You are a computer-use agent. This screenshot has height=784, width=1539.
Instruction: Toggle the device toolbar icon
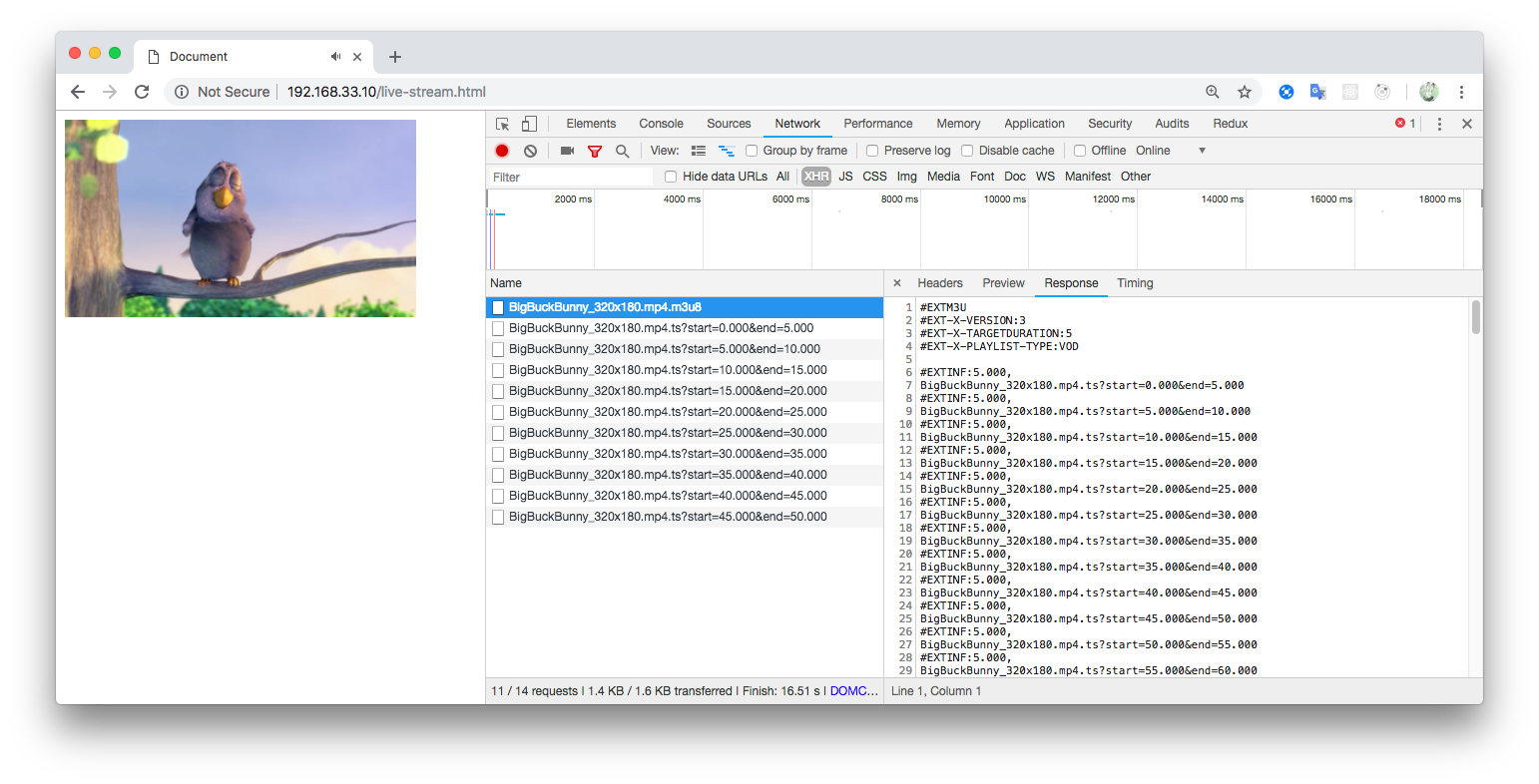(529, 123)
